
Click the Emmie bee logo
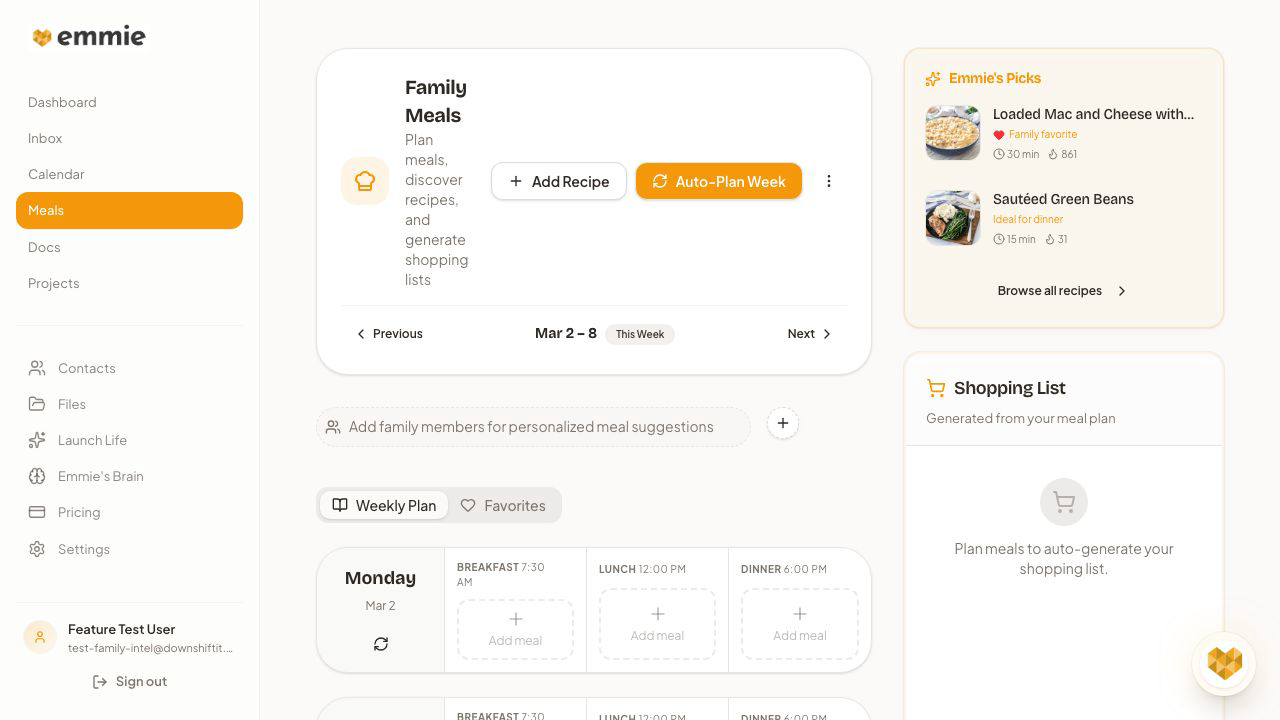click(43, 36)
